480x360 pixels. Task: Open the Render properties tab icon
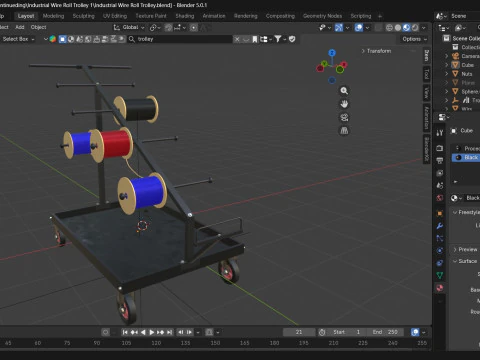440,148
